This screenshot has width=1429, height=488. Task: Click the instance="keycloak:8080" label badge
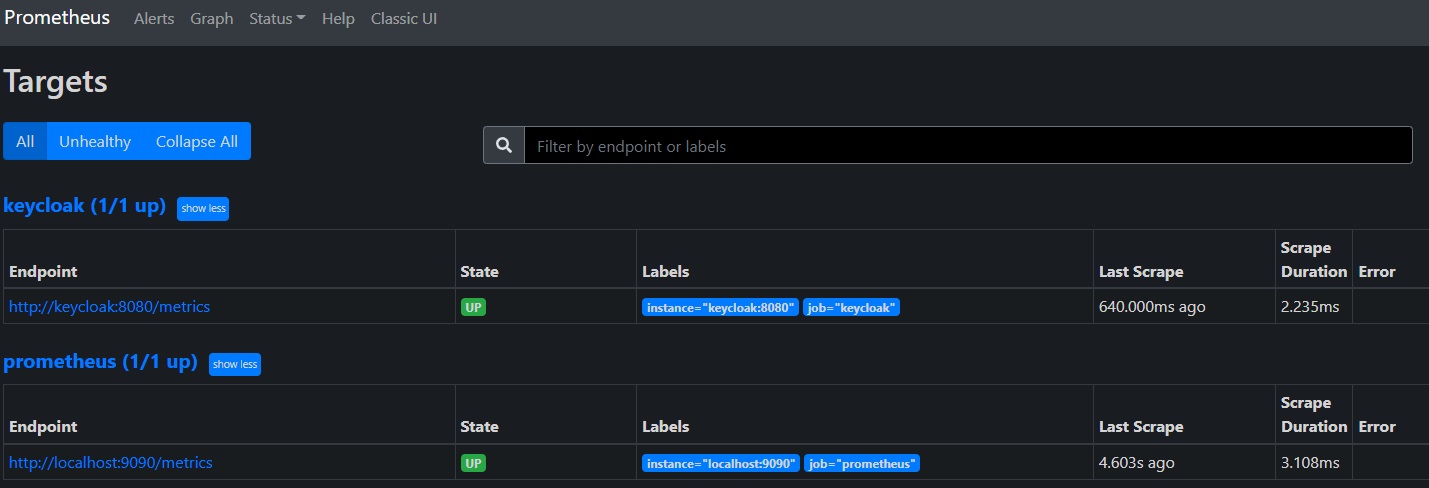click(720, 307)
